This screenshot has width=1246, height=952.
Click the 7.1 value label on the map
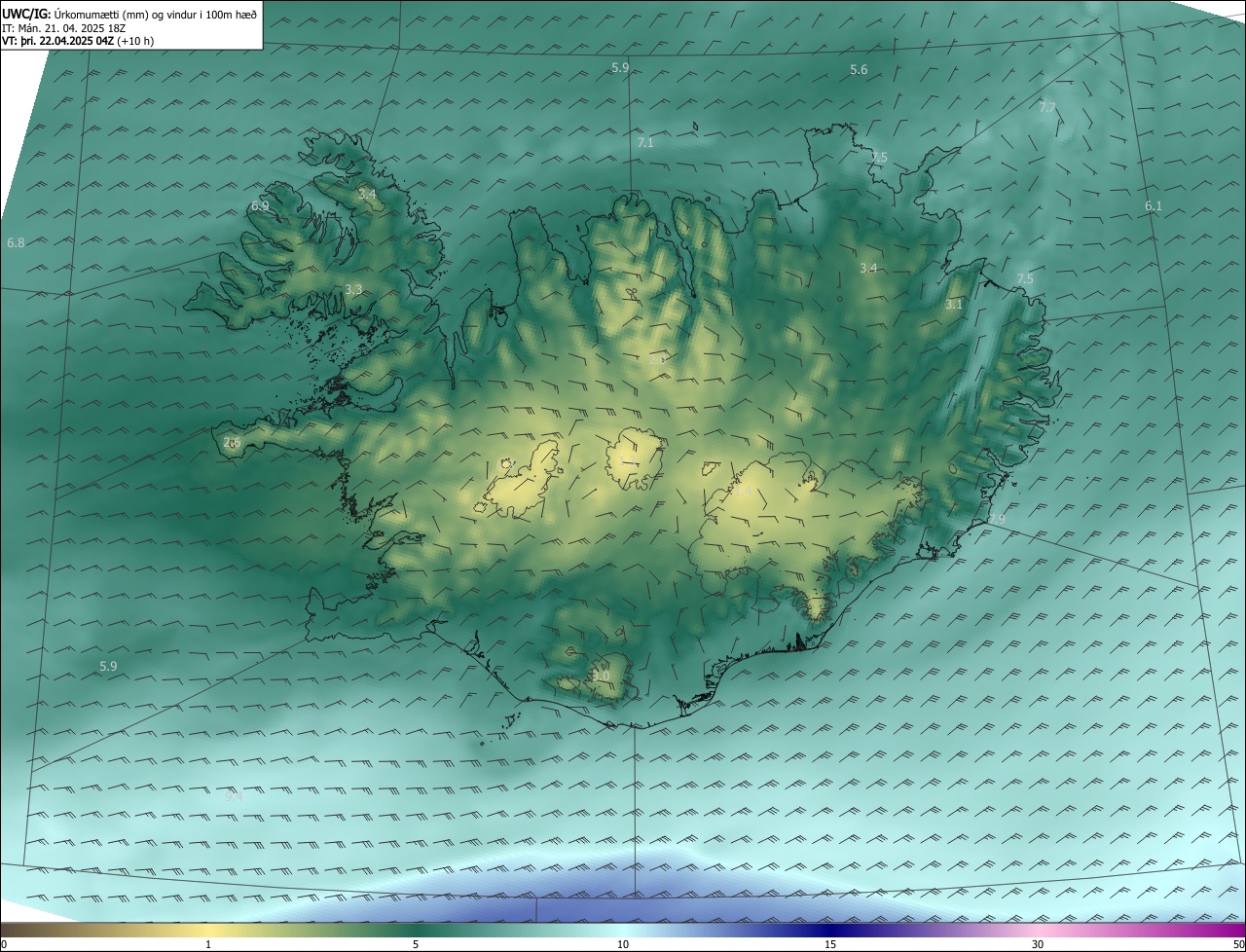pyautogui.click(x=645, y=143)
